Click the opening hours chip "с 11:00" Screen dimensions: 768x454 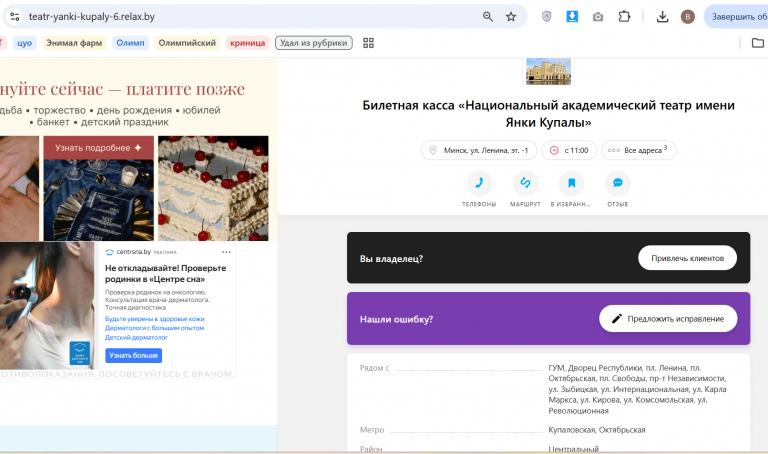[x=569, y=150]
